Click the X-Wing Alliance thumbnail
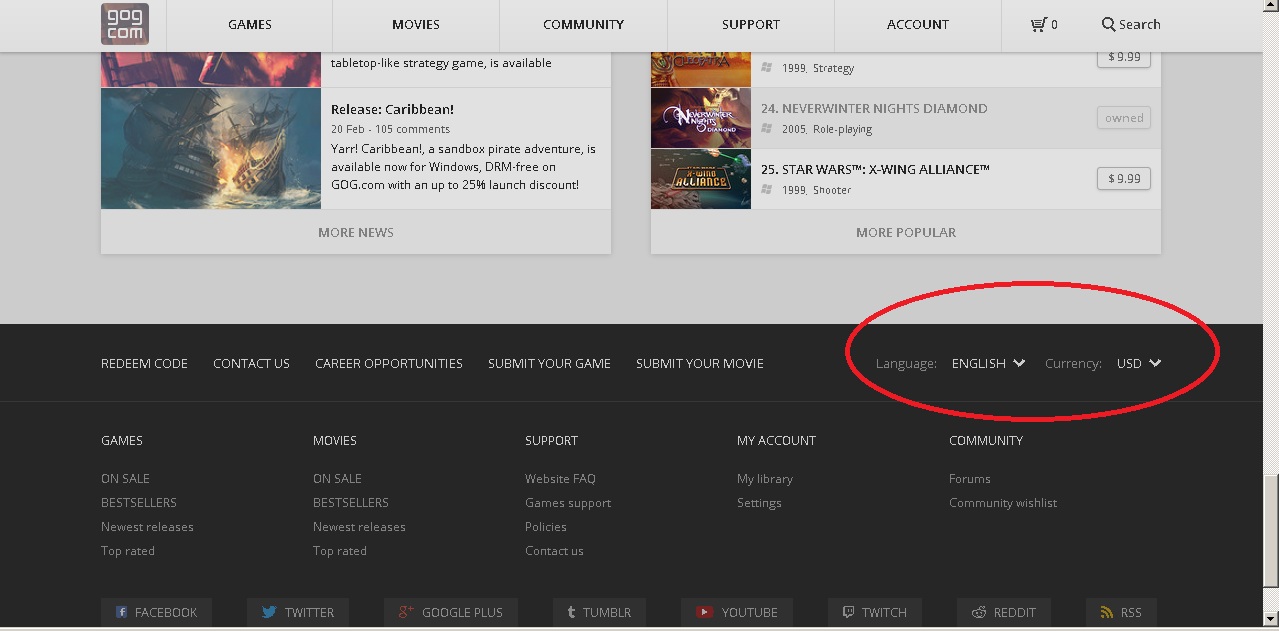 click(701, 179)
